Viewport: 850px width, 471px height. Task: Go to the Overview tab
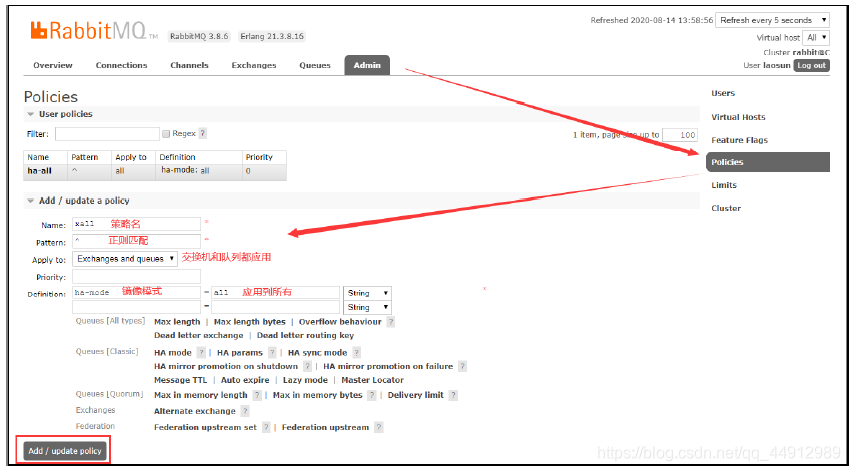[53, 65]
